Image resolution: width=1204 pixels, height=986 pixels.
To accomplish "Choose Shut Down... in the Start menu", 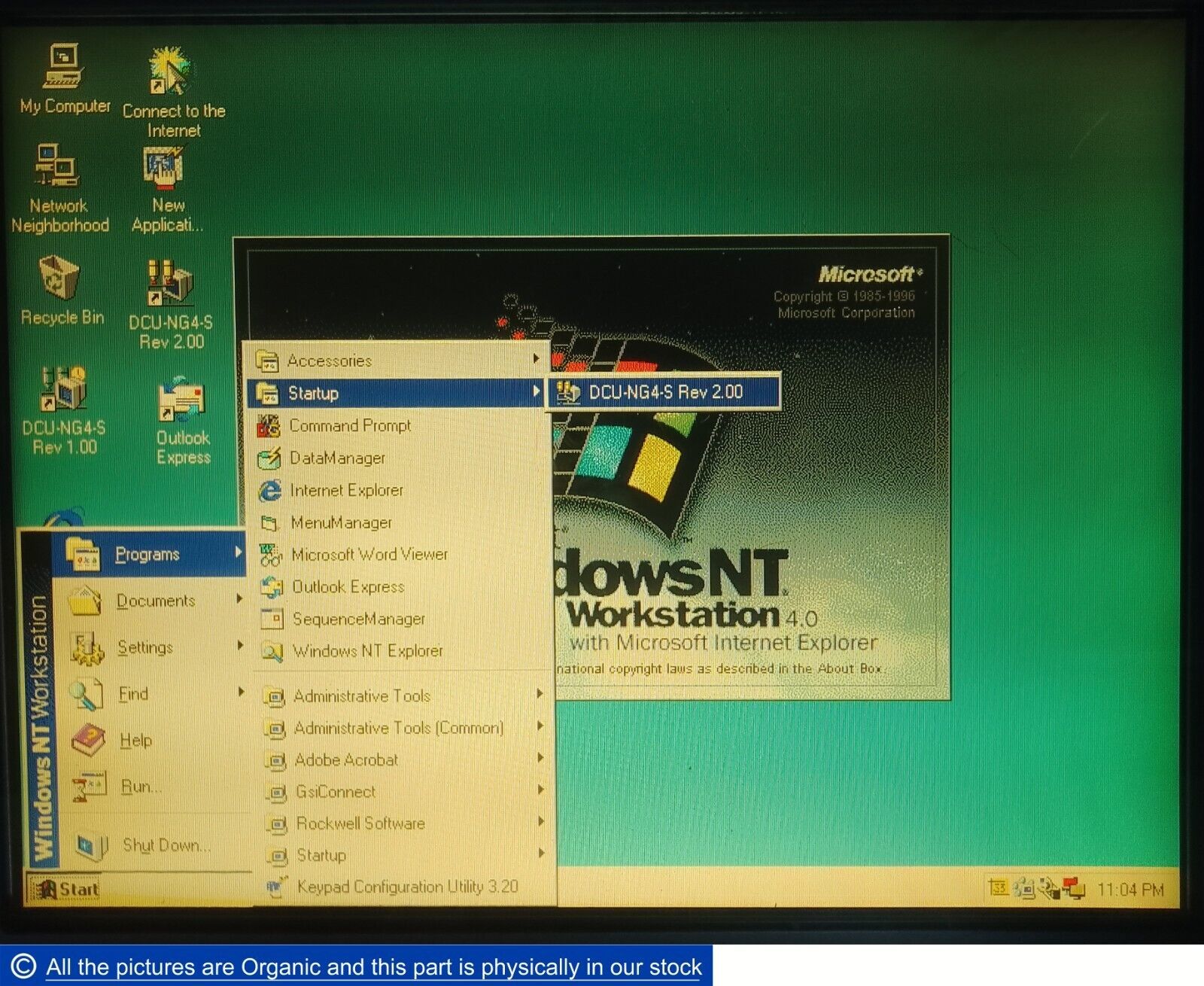I will 157,846.
